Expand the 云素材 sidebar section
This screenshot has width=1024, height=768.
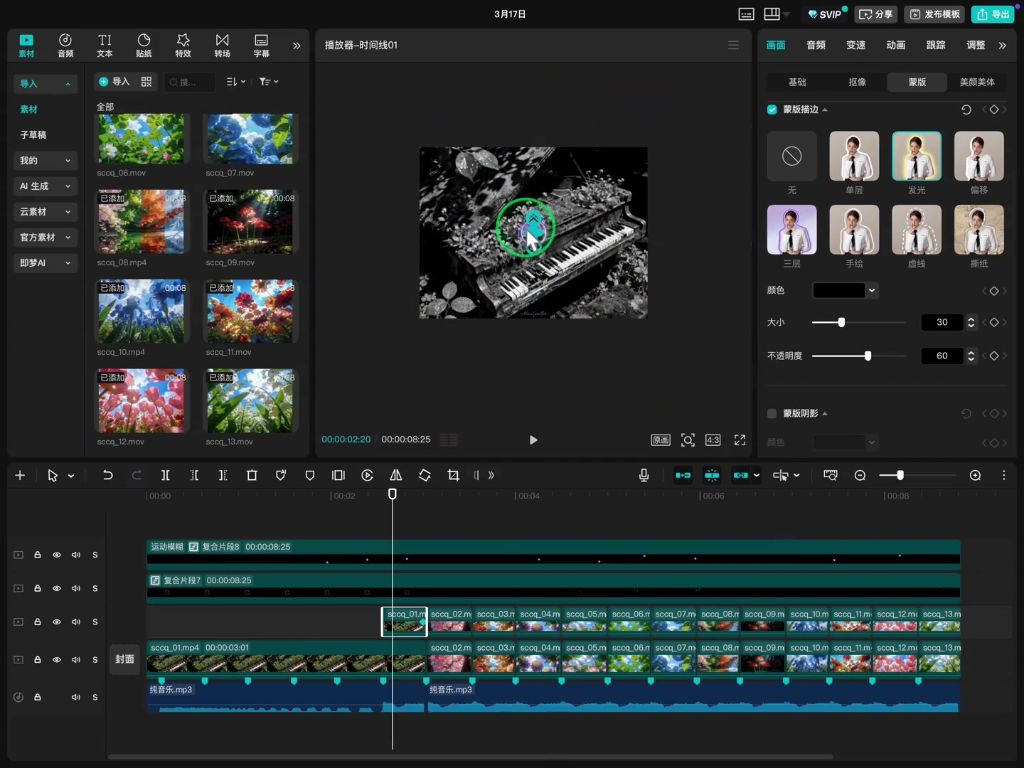[x=45, y=212]
